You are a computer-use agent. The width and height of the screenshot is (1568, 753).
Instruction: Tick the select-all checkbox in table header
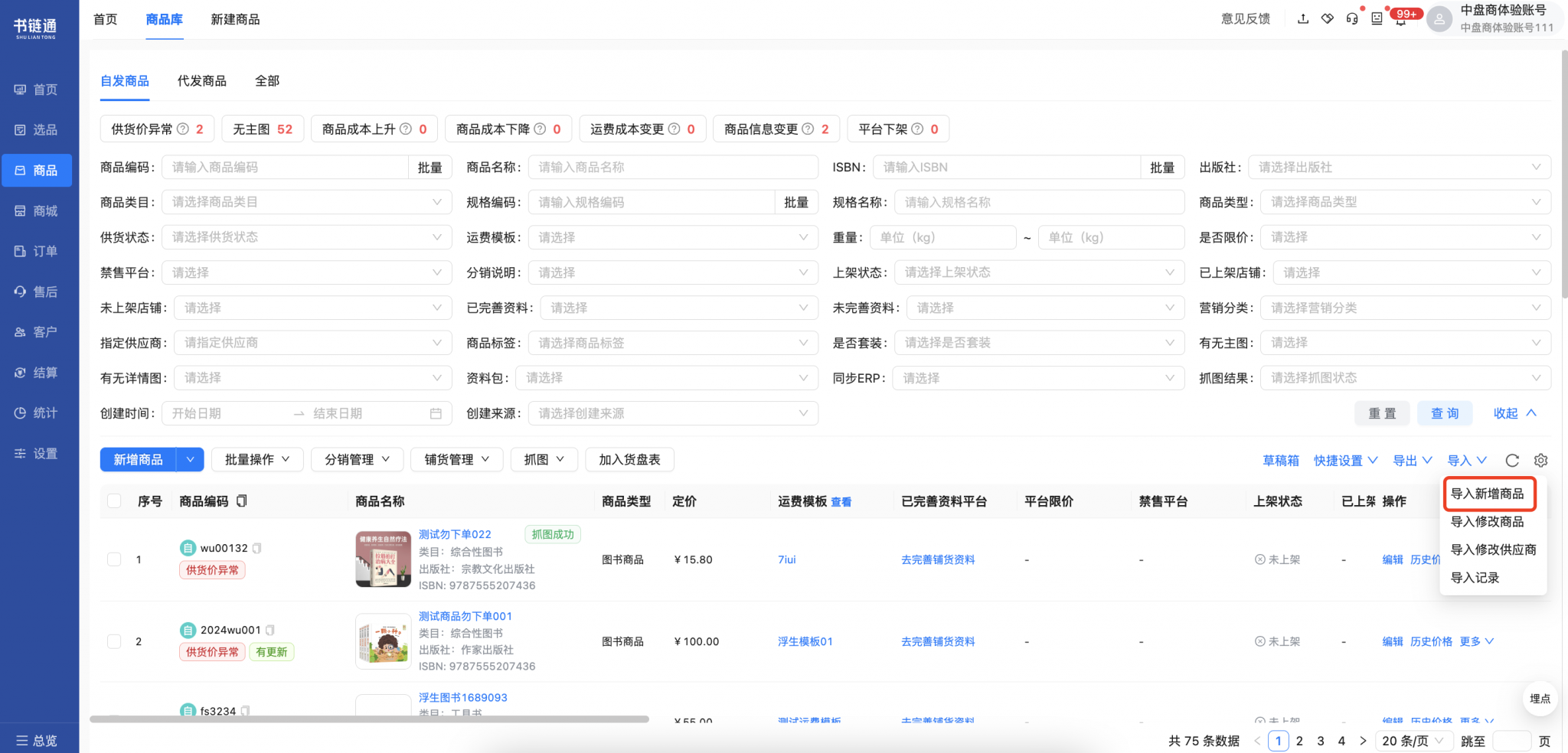[114, 501]
